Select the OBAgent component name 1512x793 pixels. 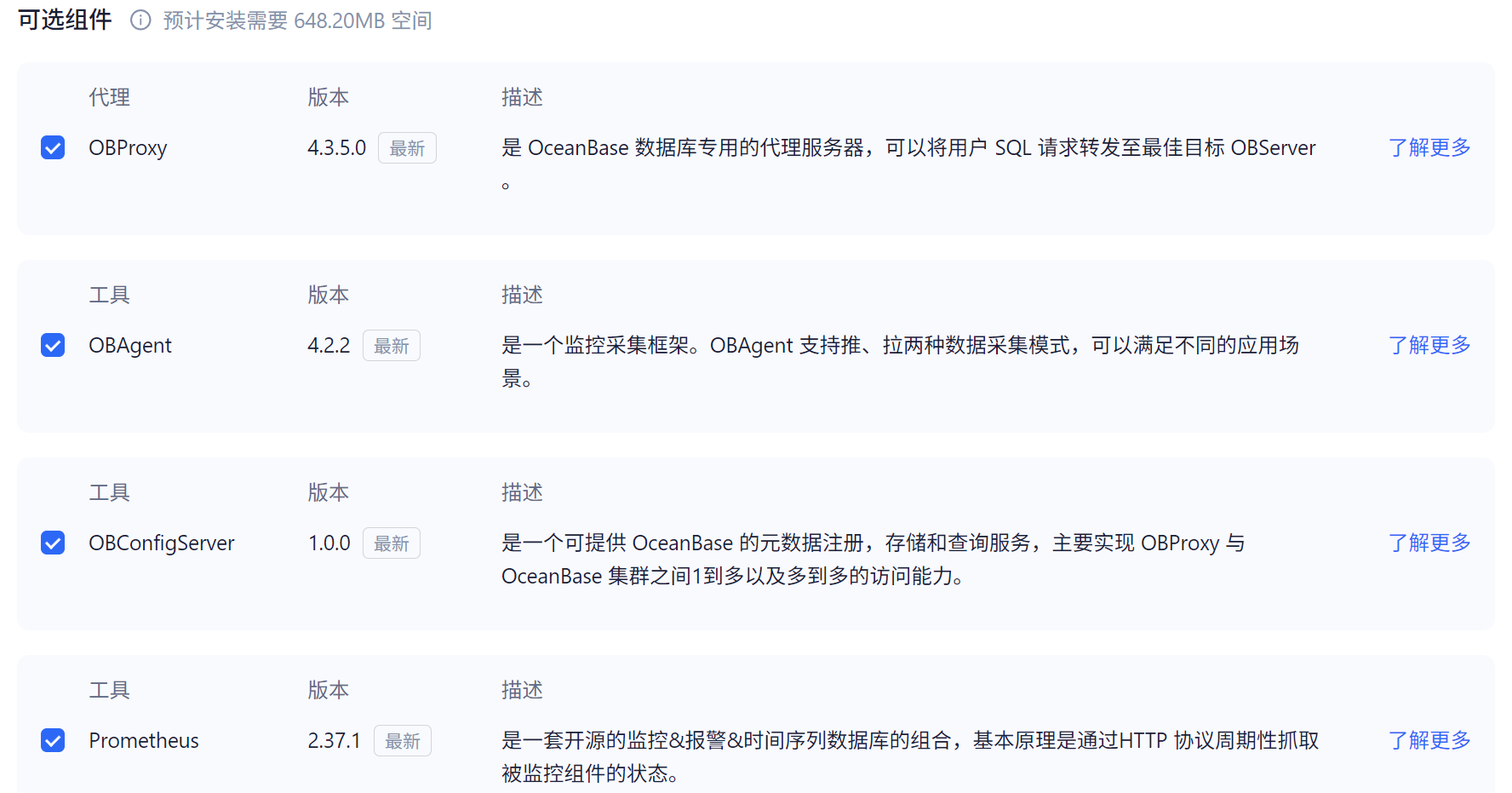coord(130,345)
